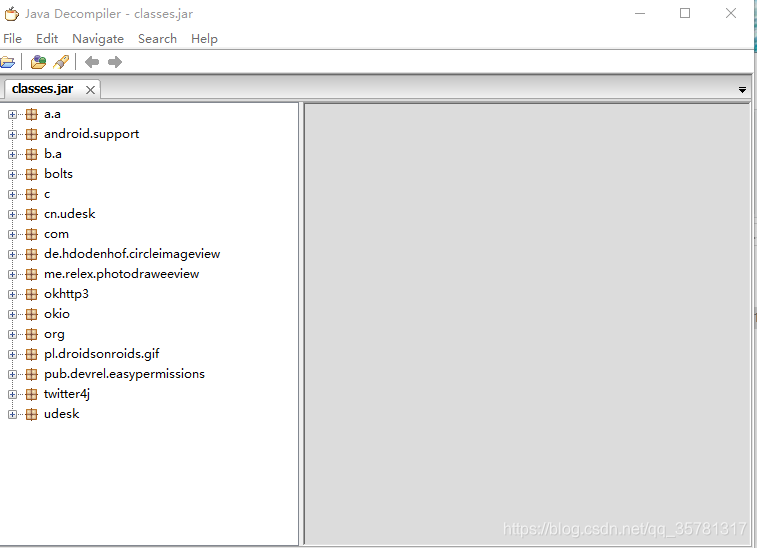Select the okhttp3 tree label
Image resolution: width=757 pixels, height=548 pixels.
pyautogui.click(x=66, y=295)
